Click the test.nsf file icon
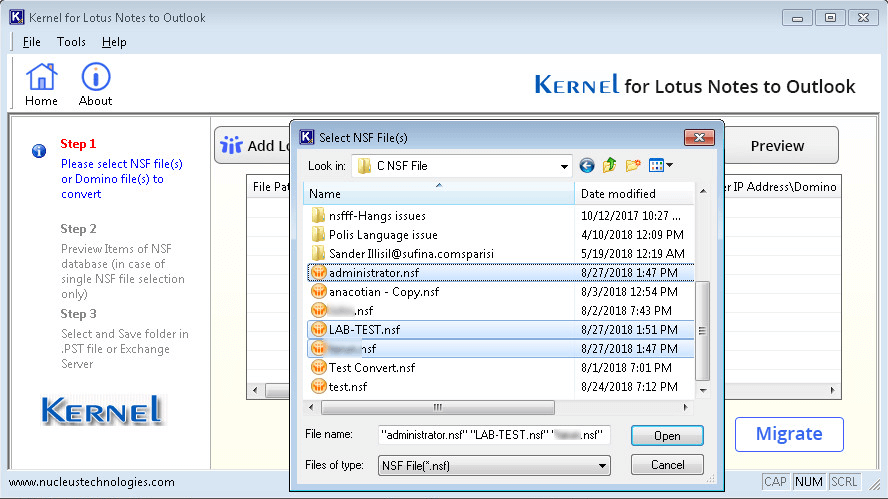Image resolution: width=888 pixels, height=499 pixels. tap(319, 387)
